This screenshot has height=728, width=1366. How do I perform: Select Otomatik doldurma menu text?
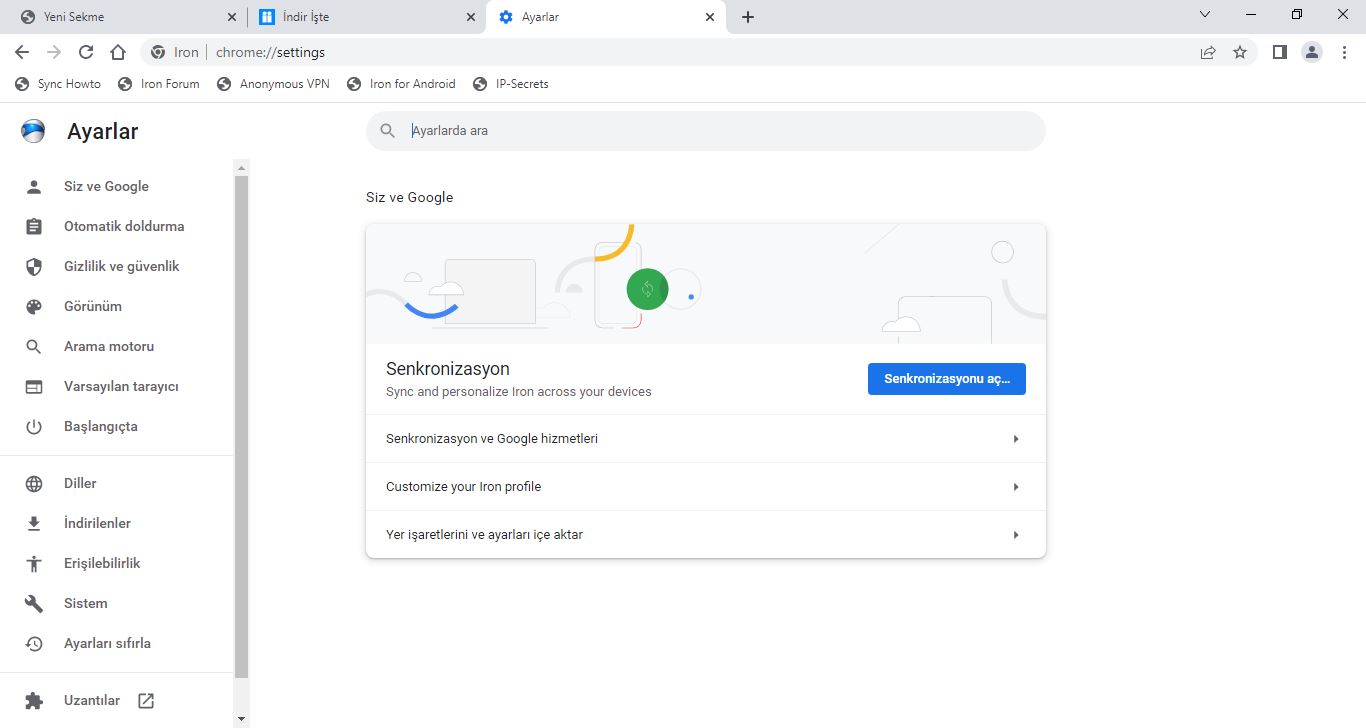tap(124, 226)
